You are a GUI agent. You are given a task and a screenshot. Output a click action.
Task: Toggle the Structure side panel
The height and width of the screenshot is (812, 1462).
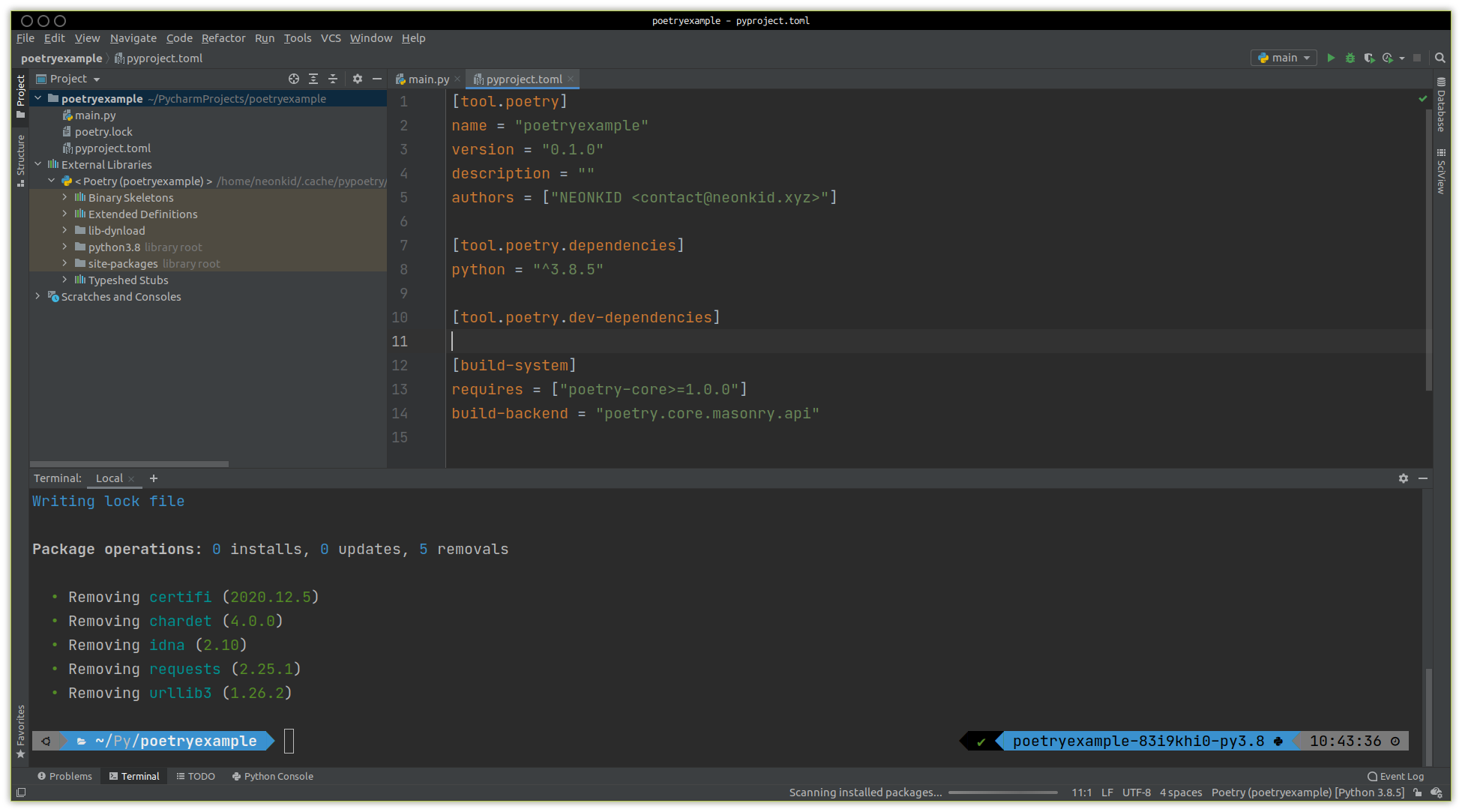(20, 159)
